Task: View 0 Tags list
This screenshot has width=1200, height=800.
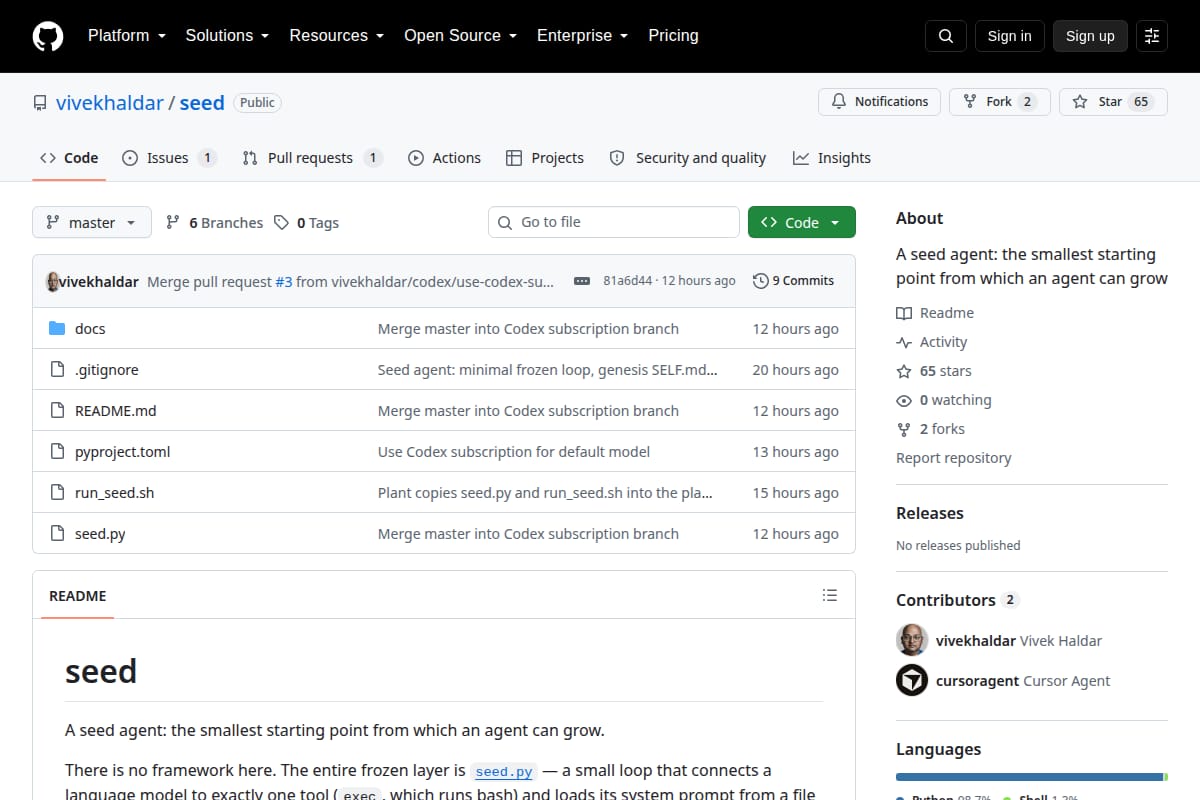Action: (x=307, y=223)
